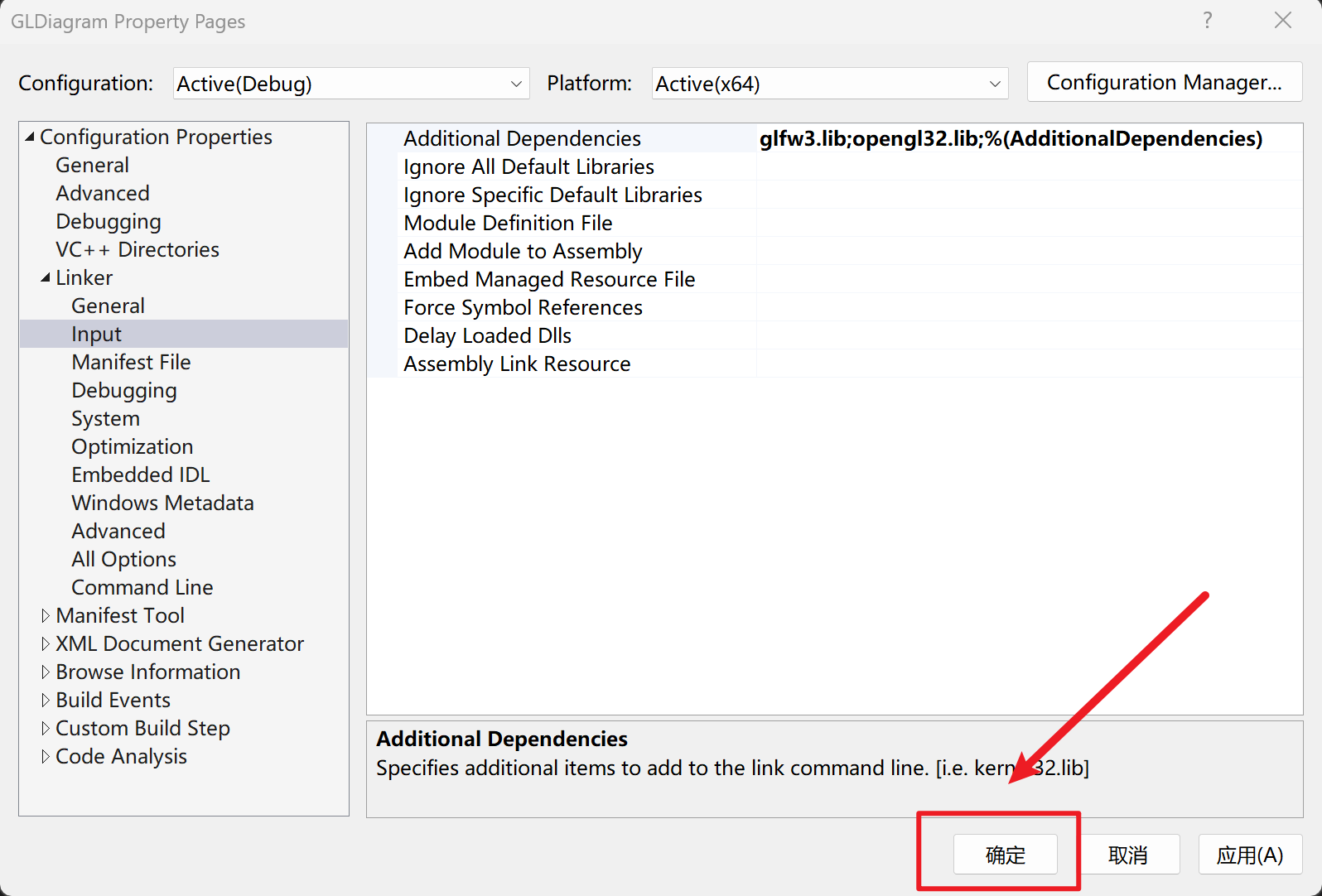Click the Delay Loaded Dlls value cell
This screenshot has height=896, width=1322.
coord(1030,336)
